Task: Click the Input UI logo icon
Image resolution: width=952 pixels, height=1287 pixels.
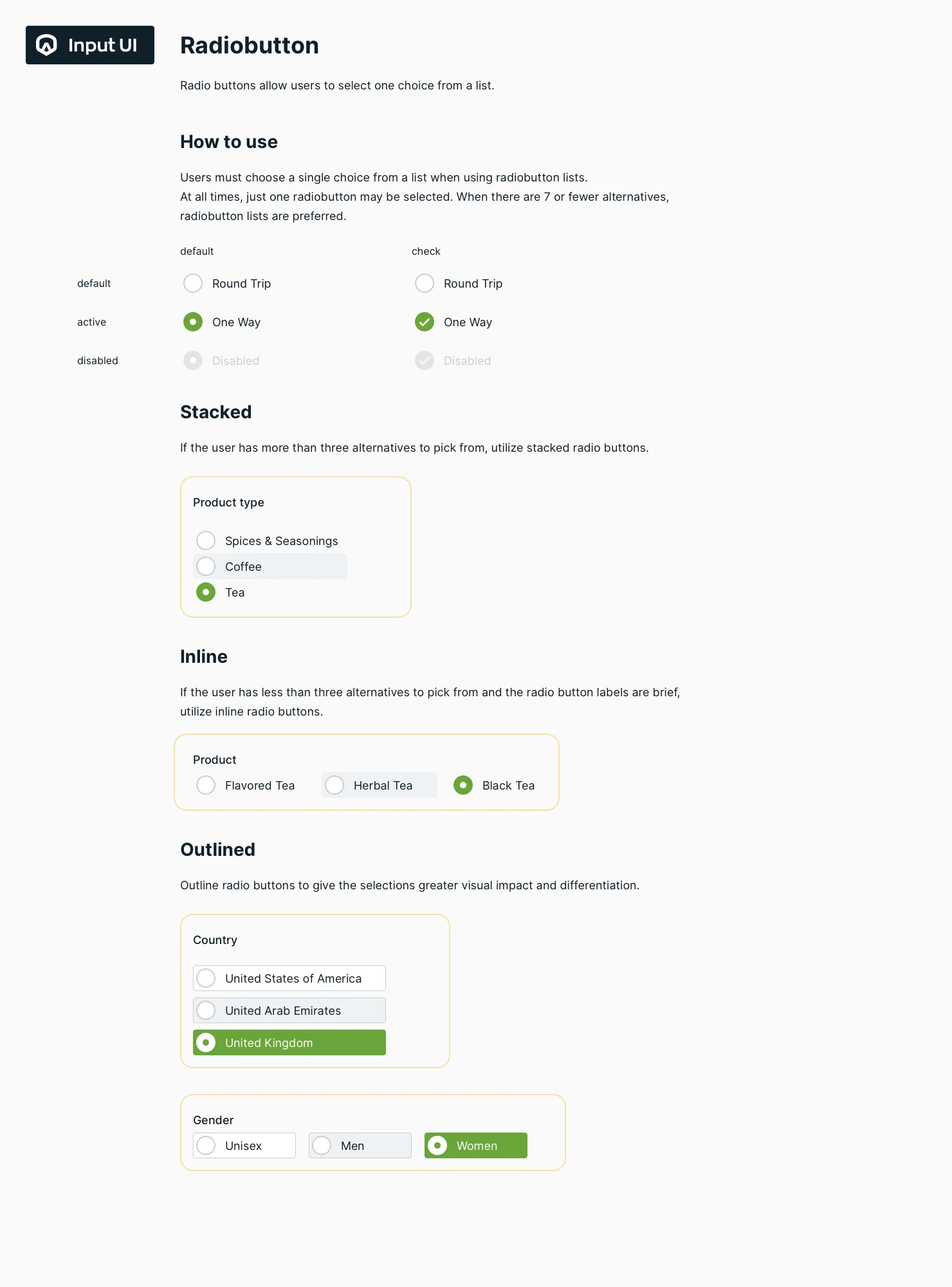Action: (46, 45)
